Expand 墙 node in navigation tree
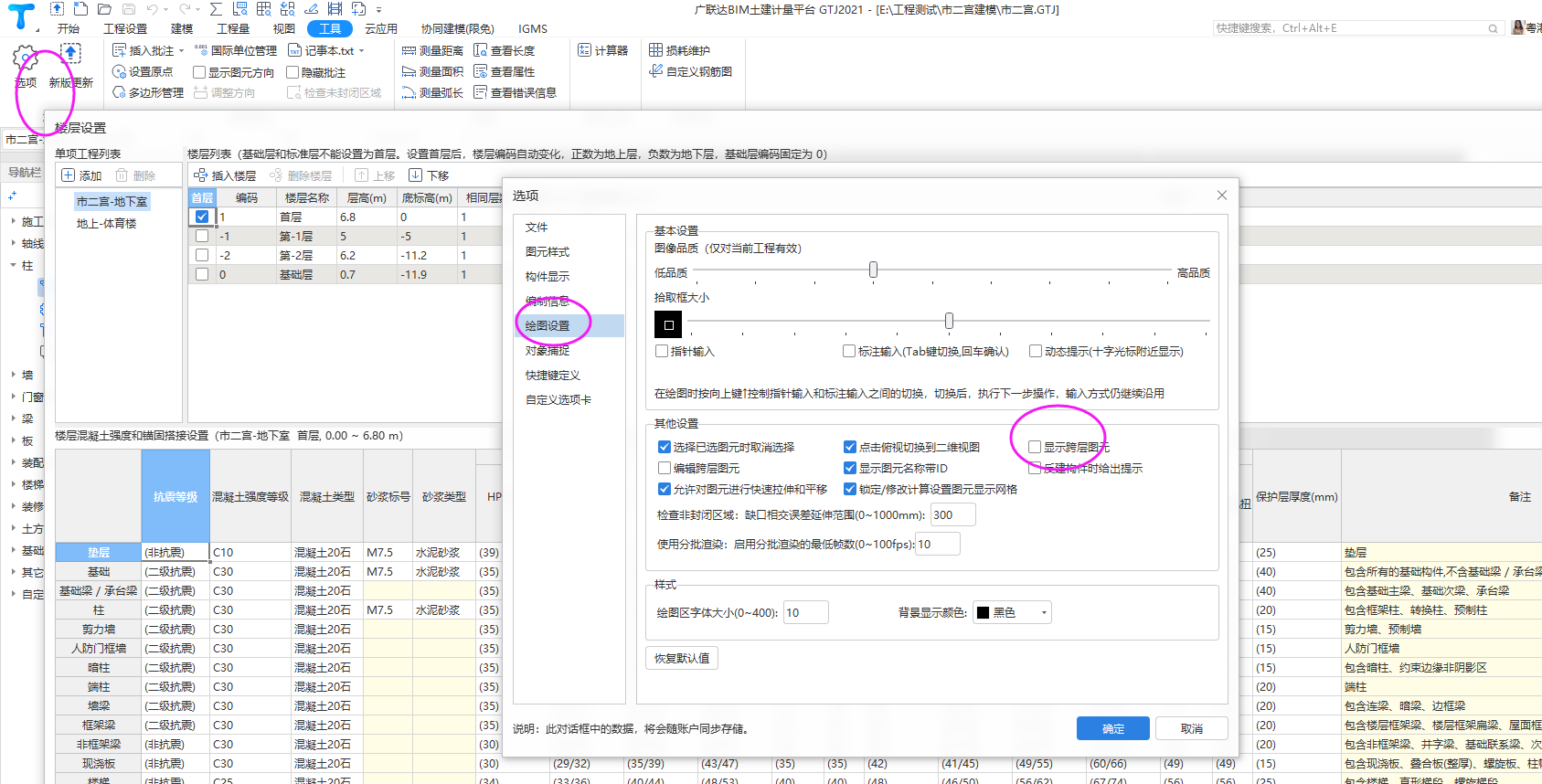1542x784 pixels. [x=13, y=375]
